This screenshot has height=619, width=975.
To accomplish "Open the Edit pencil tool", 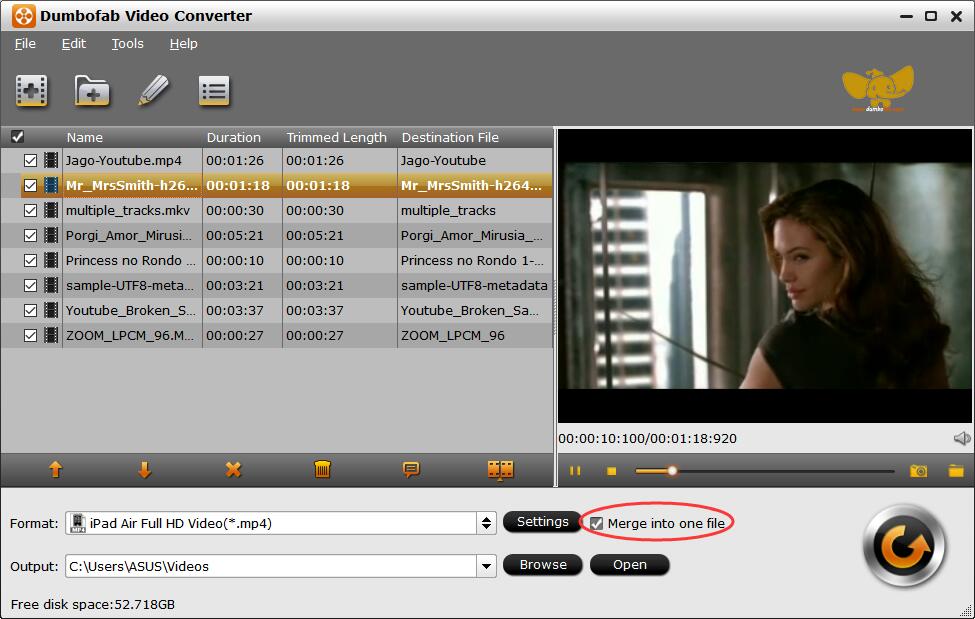I will (x=153, y=90).
